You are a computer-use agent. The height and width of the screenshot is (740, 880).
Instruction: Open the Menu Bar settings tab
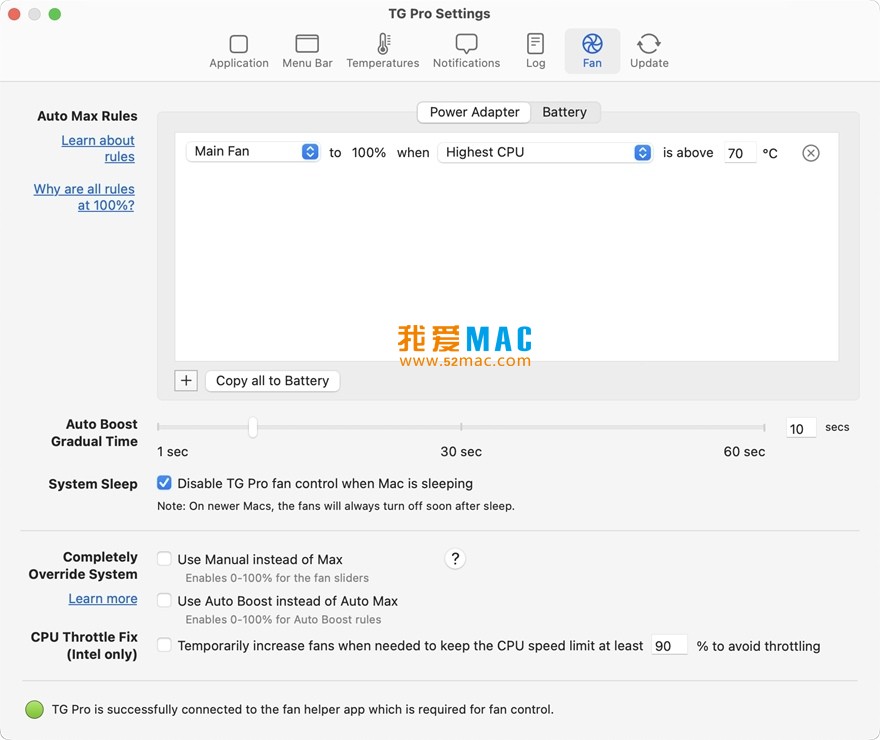click(x=307, y=51)
